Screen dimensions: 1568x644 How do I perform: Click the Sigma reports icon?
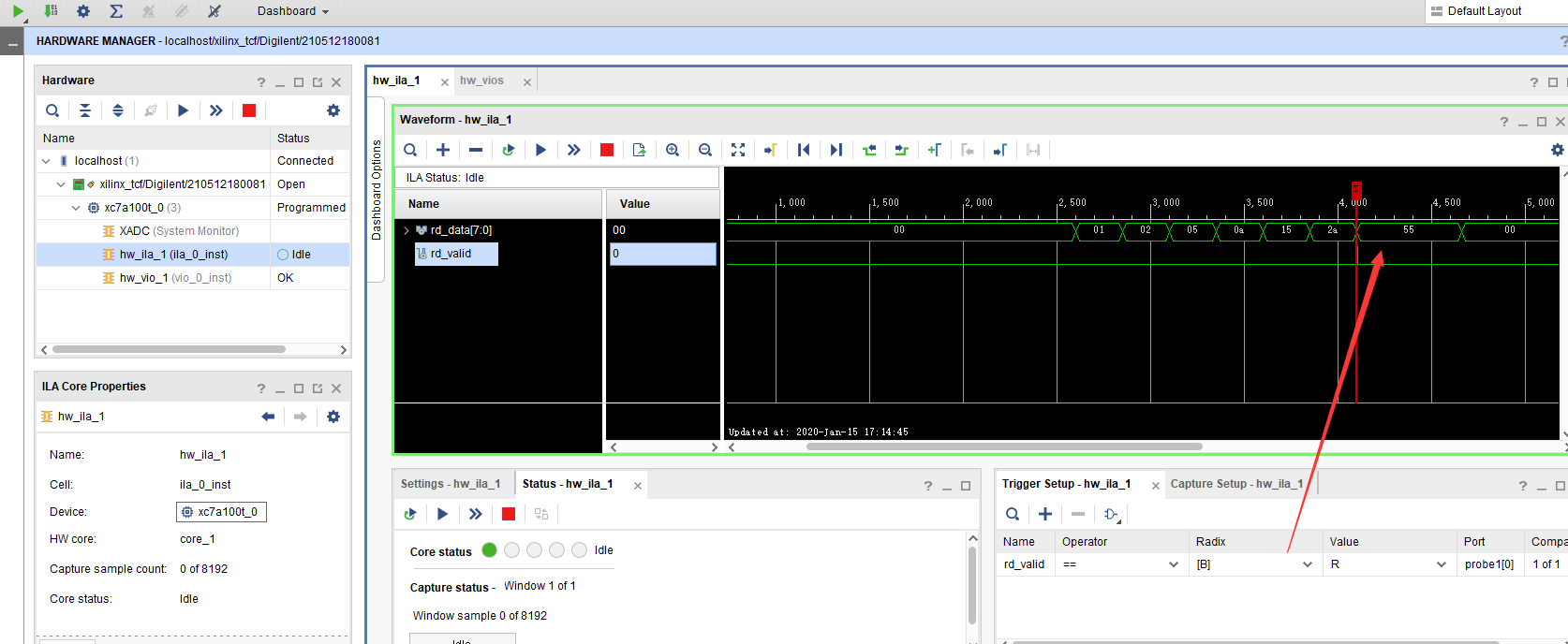coord(116,11)
